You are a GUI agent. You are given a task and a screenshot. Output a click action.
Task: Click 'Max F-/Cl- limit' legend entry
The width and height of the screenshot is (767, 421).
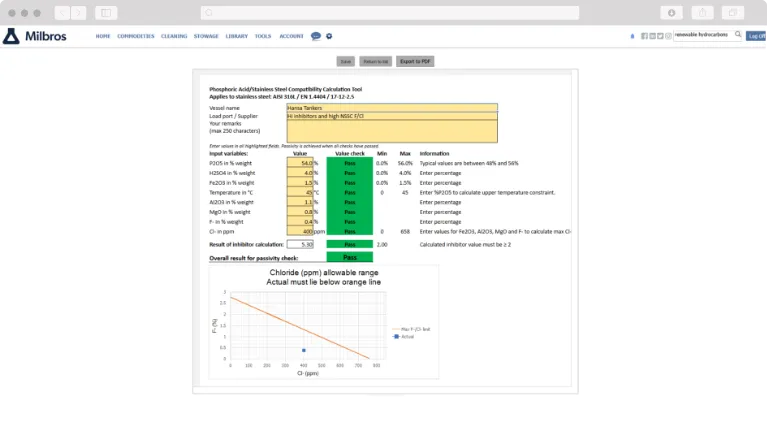(x=411, y=329)
